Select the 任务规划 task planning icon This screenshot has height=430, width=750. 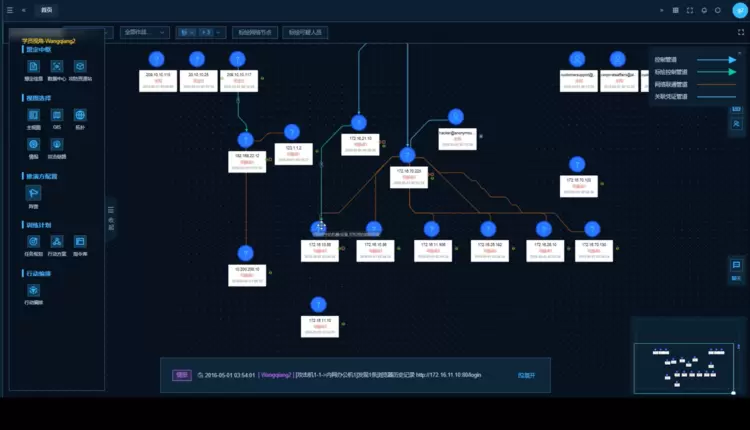coord(33,242)
